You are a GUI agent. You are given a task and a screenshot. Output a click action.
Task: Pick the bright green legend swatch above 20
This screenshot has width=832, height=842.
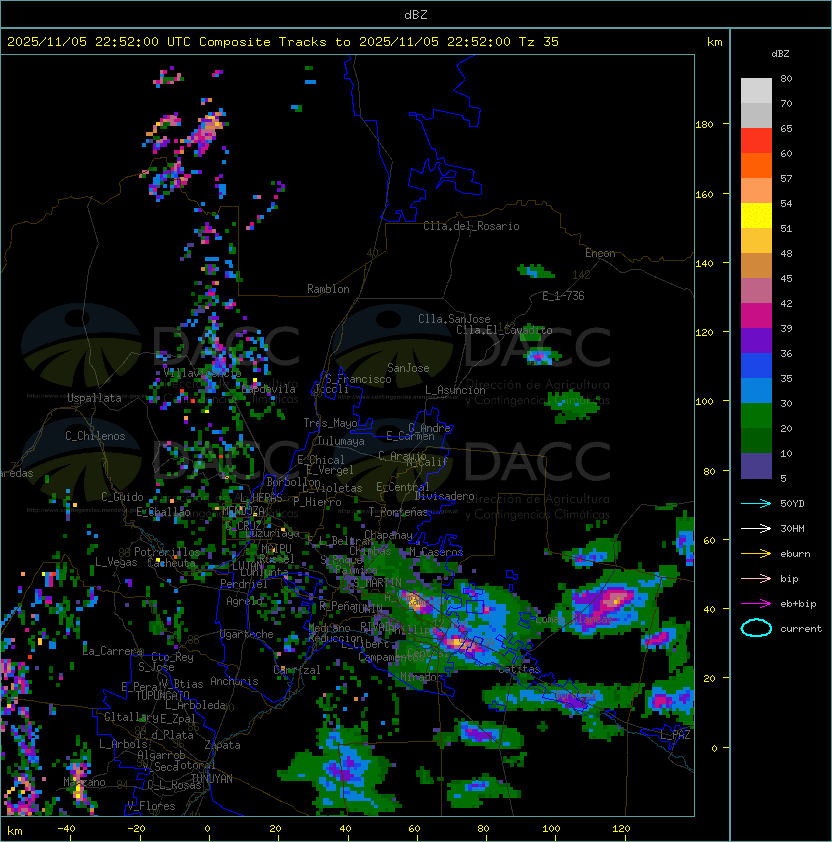pyautogui.click(x=756, y=416)
